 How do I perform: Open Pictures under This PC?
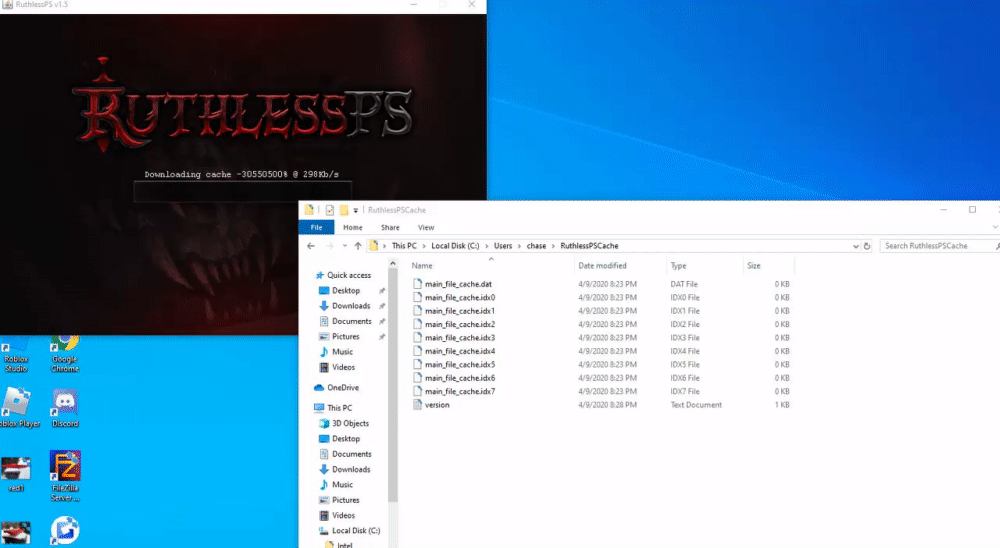[345, 500]
